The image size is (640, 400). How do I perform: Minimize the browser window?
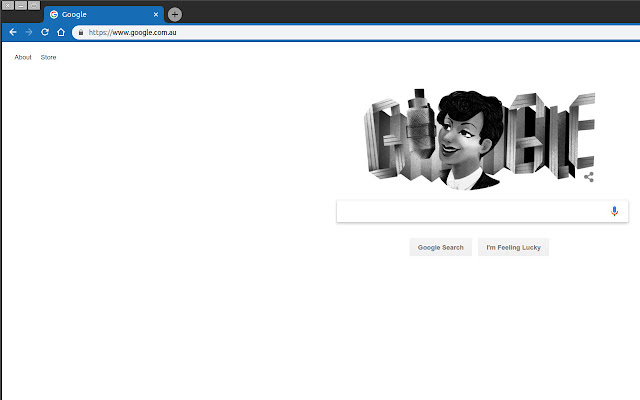point(21,5)
